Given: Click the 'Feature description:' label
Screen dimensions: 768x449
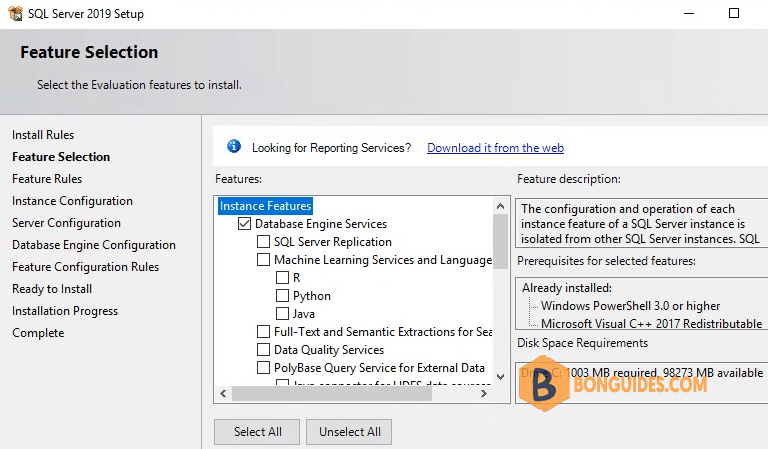Looking at the screenshot, I should [x=569, y=179].
